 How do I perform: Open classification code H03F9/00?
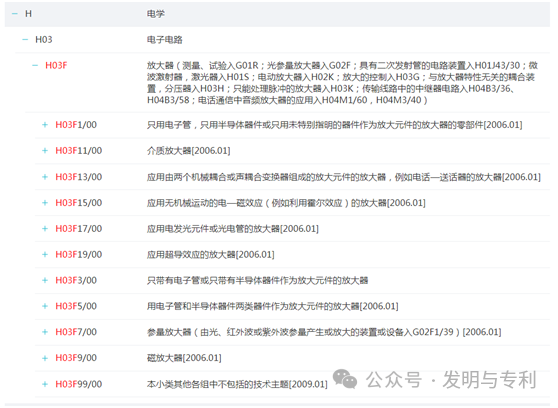tap(76, 358)
